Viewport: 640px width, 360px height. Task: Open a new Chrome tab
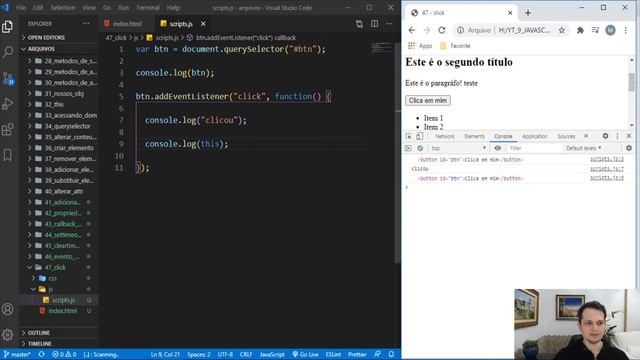pos(528,13)
